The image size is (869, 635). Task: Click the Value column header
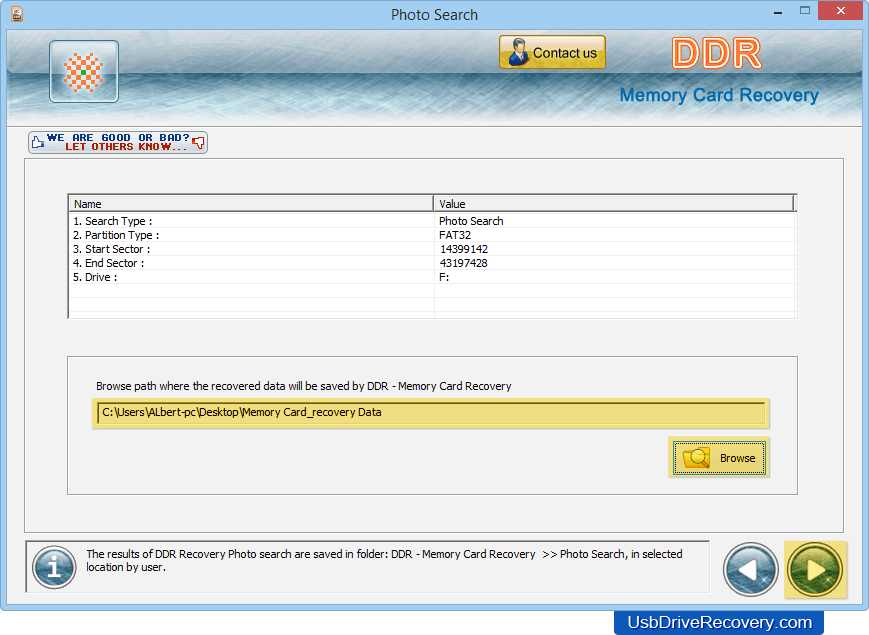614,203
